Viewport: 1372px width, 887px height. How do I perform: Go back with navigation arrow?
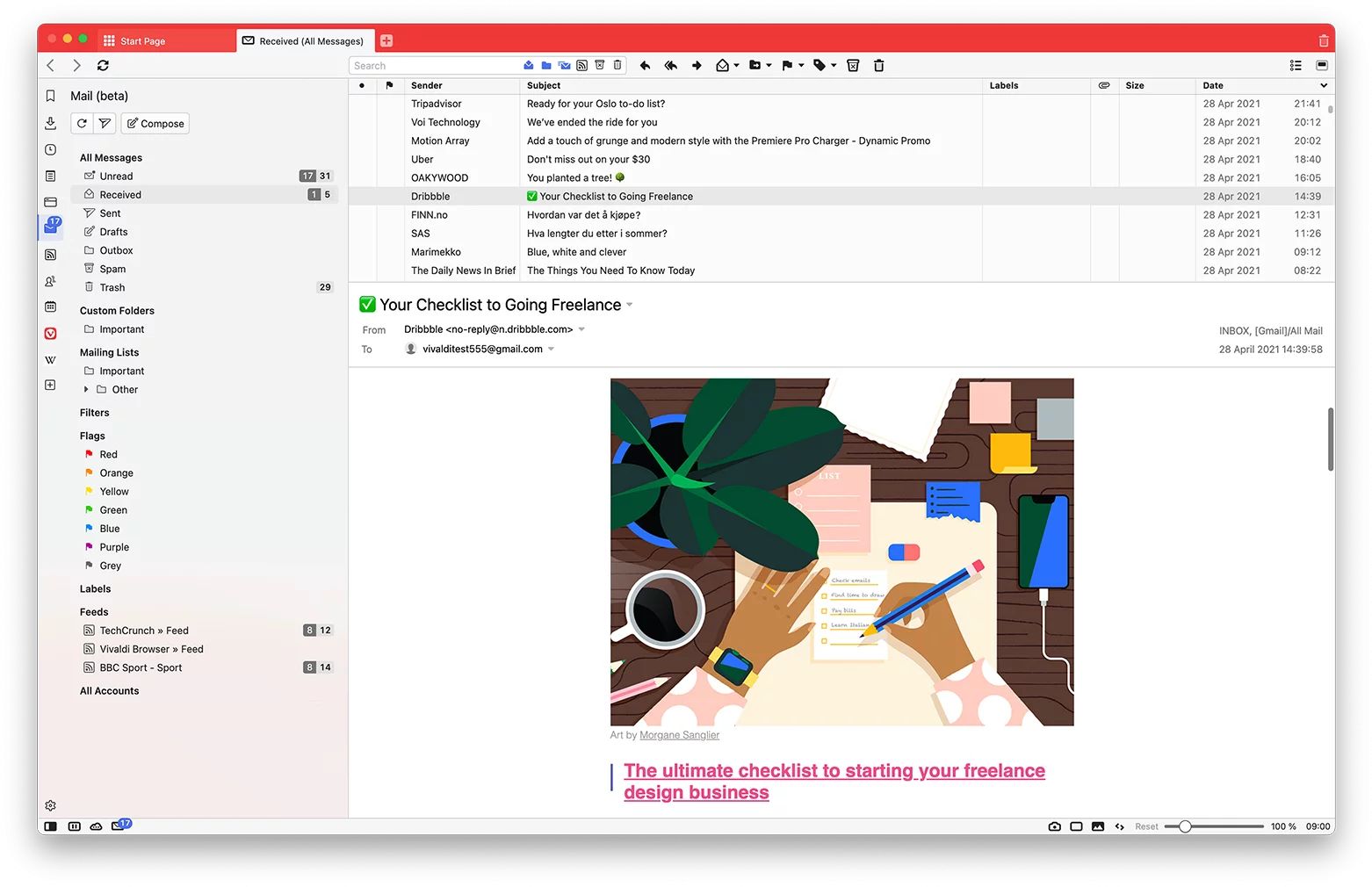click(x=51, y=65)
